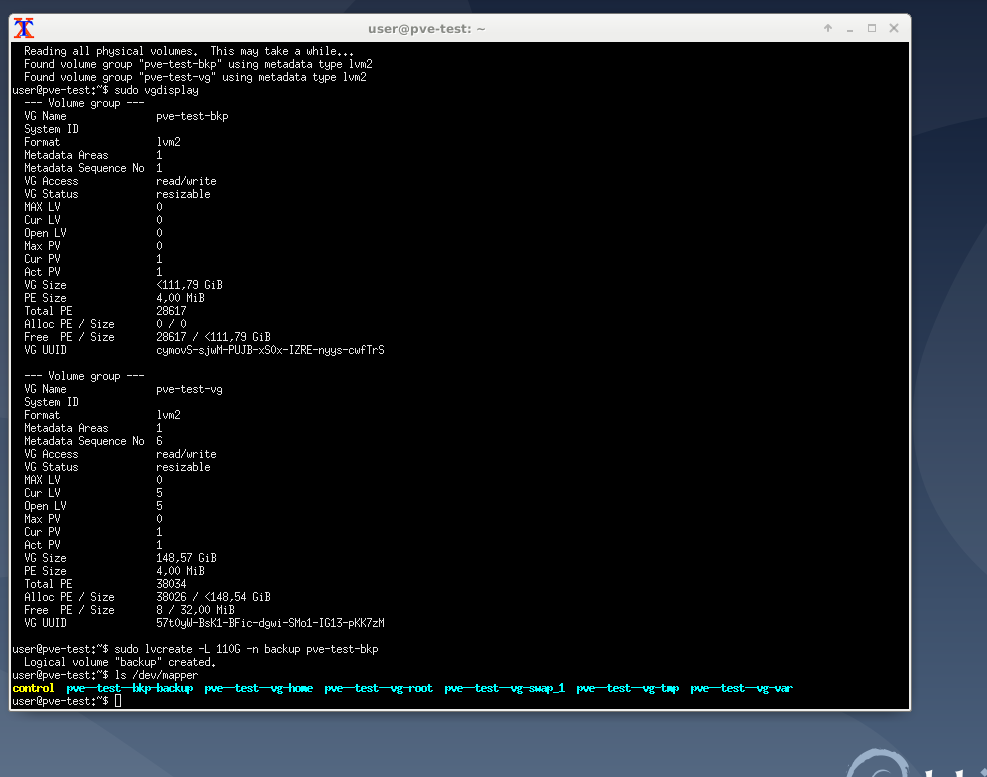Select the pve--test--vg-tmp device entry
Viewport: 987px width, 777px height.
click(627, 688)
